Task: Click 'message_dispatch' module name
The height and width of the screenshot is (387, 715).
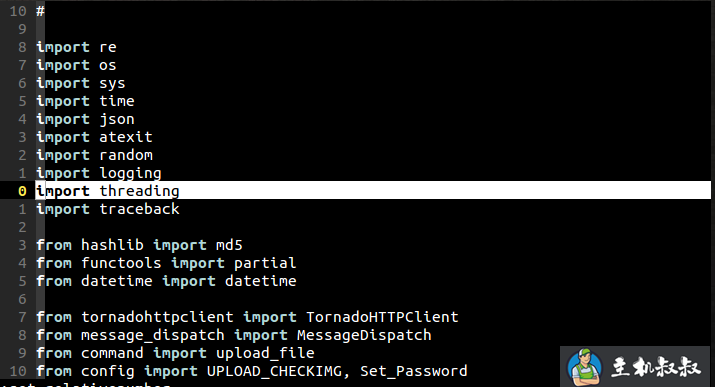Action: (x=153, y=335)
